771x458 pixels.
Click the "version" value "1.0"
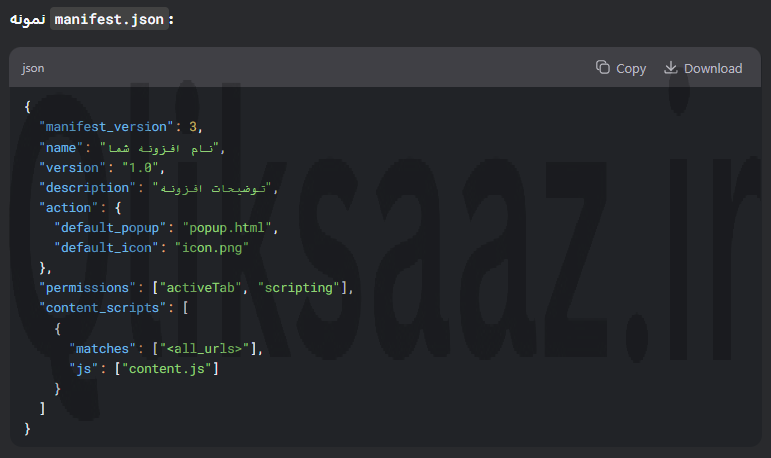(x=141, y=168)
